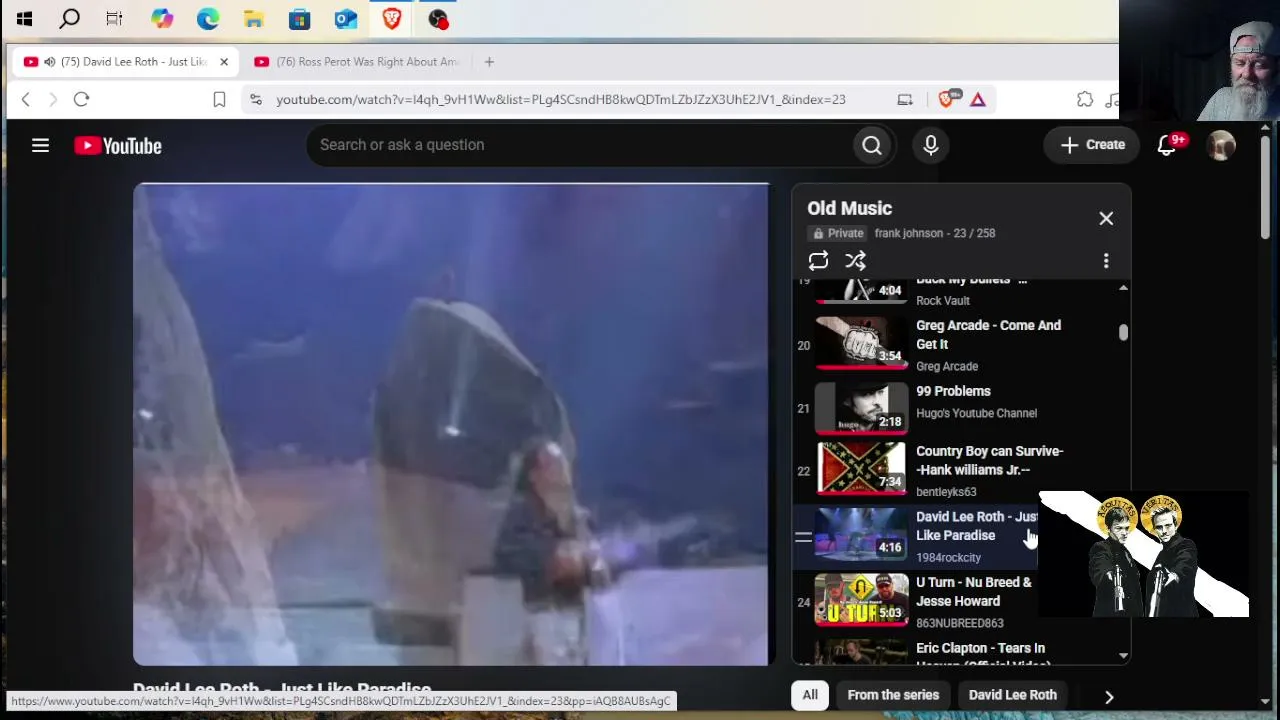Focus the browser address bar URL
Viewport: 1280px width, 720px height.
point(561,99)
